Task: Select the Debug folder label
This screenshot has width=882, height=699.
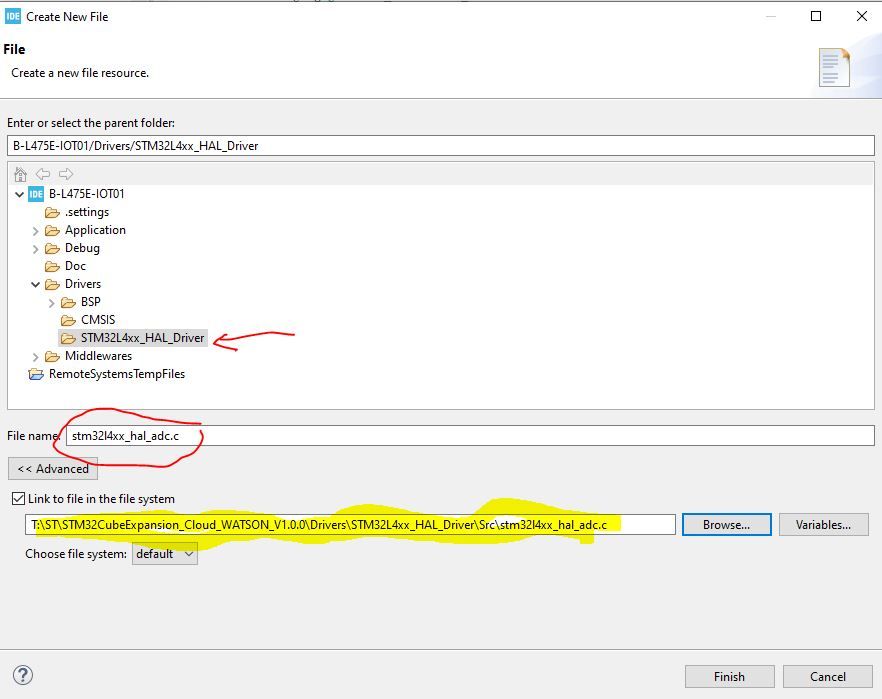Action: coord(83,248)
